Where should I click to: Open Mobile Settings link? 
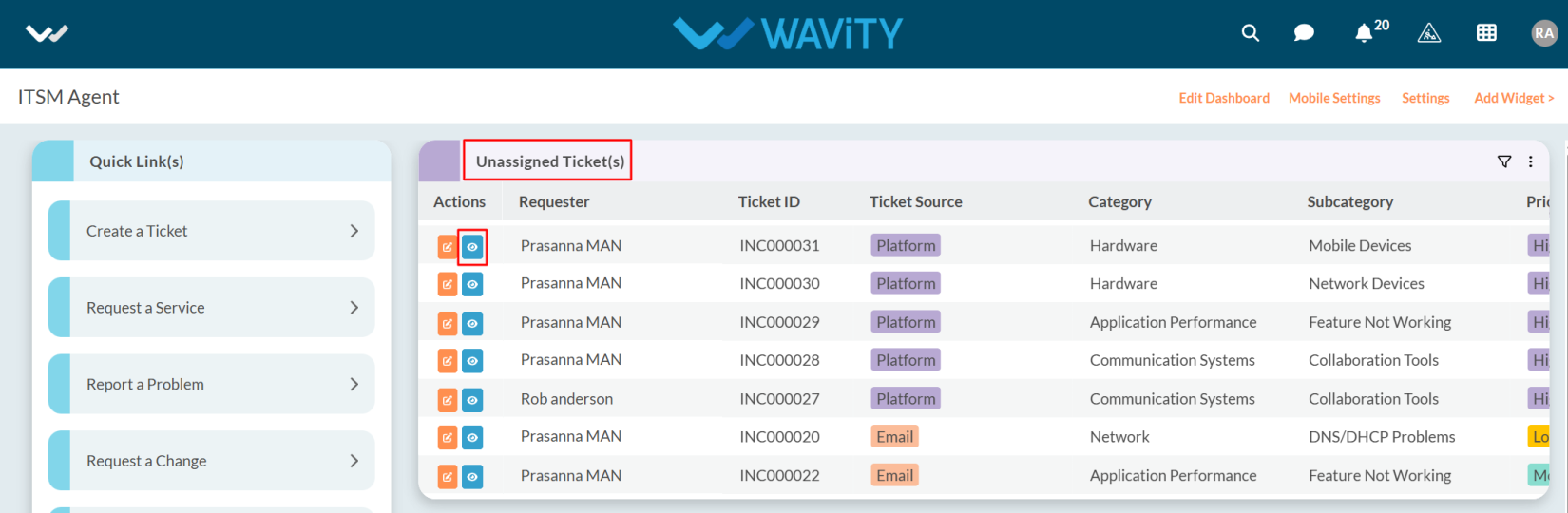point(1334,98)
